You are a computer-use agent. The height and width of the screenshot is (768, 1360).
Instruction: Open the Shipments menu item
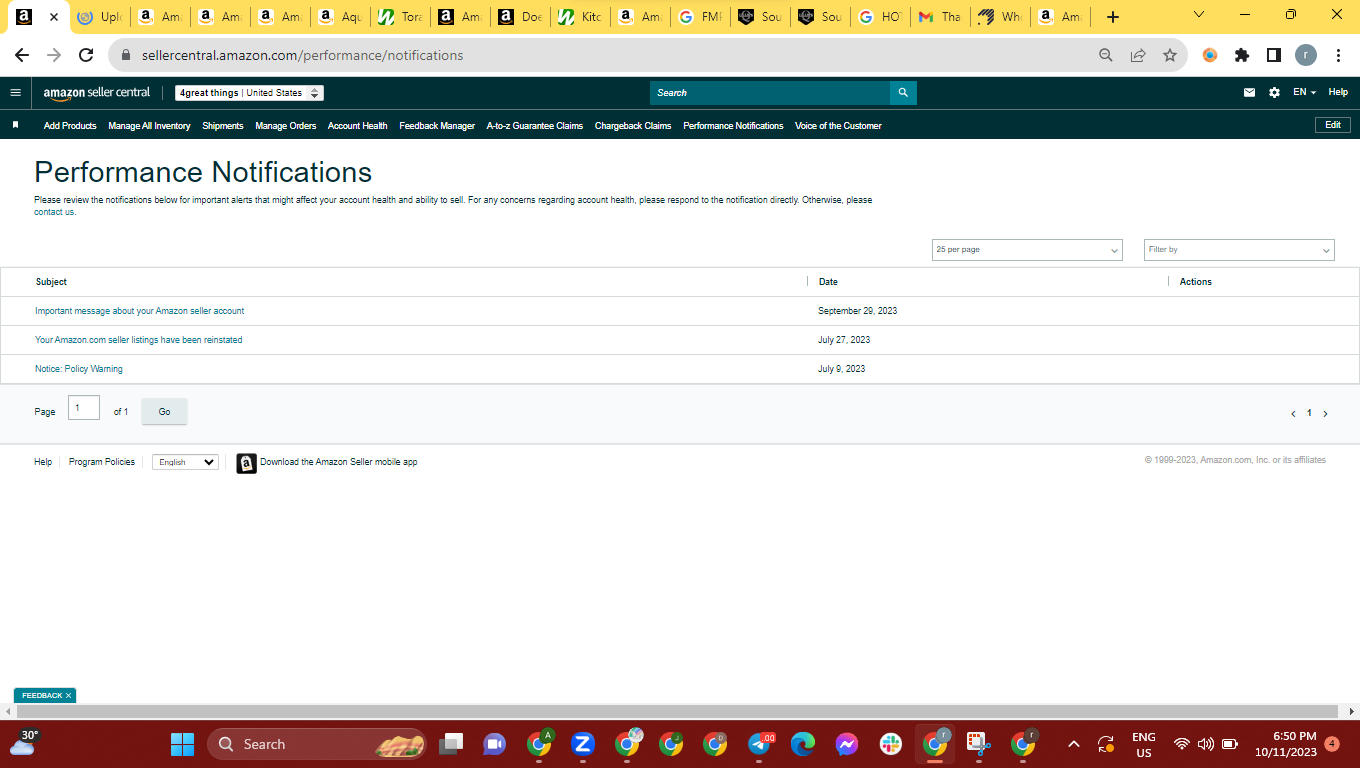tap(223, 126)
